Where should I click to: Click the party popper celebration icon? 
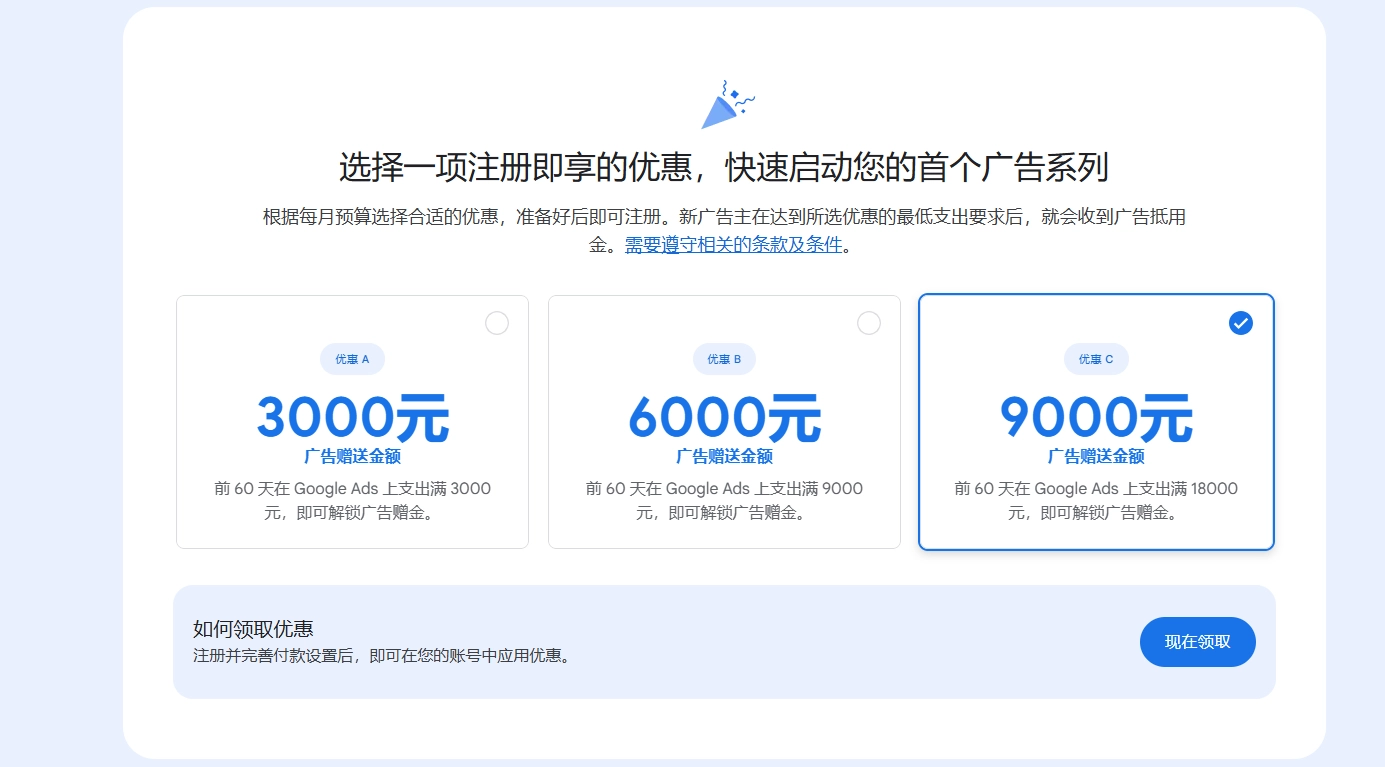[x=727, y=105]
